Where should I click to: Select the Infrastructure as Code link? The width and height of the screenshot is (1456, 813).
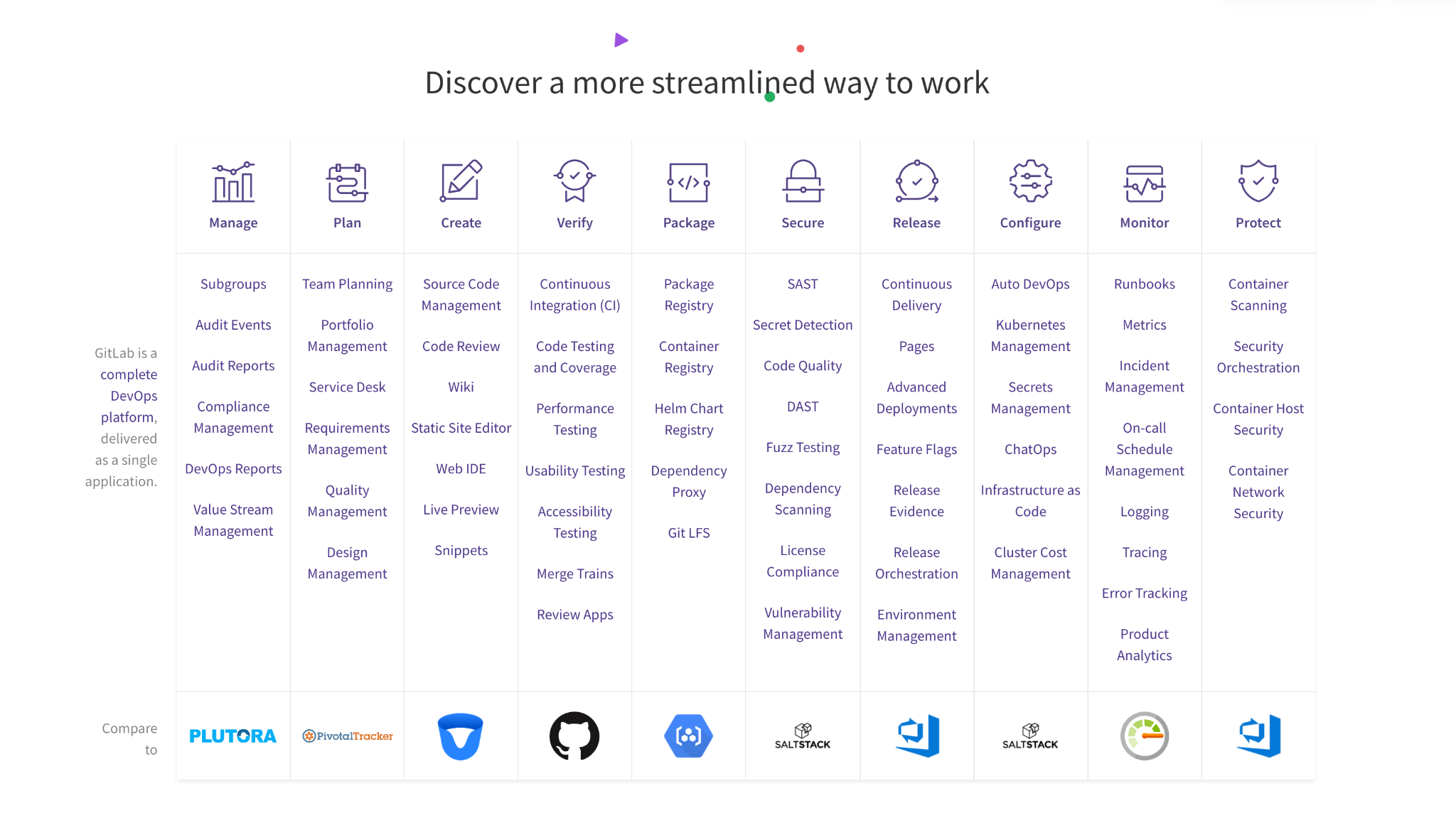click(1030, 500)
